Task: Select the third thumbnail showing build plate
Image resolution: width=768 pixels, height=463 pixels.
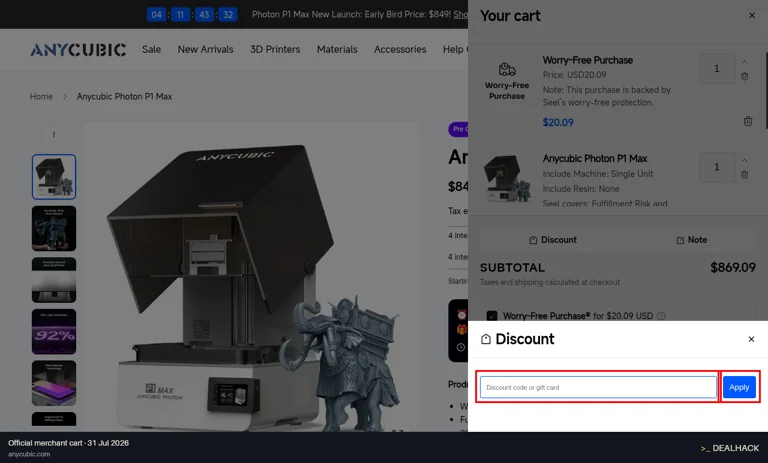Action: pyautogui.click(x=54, y=280)
